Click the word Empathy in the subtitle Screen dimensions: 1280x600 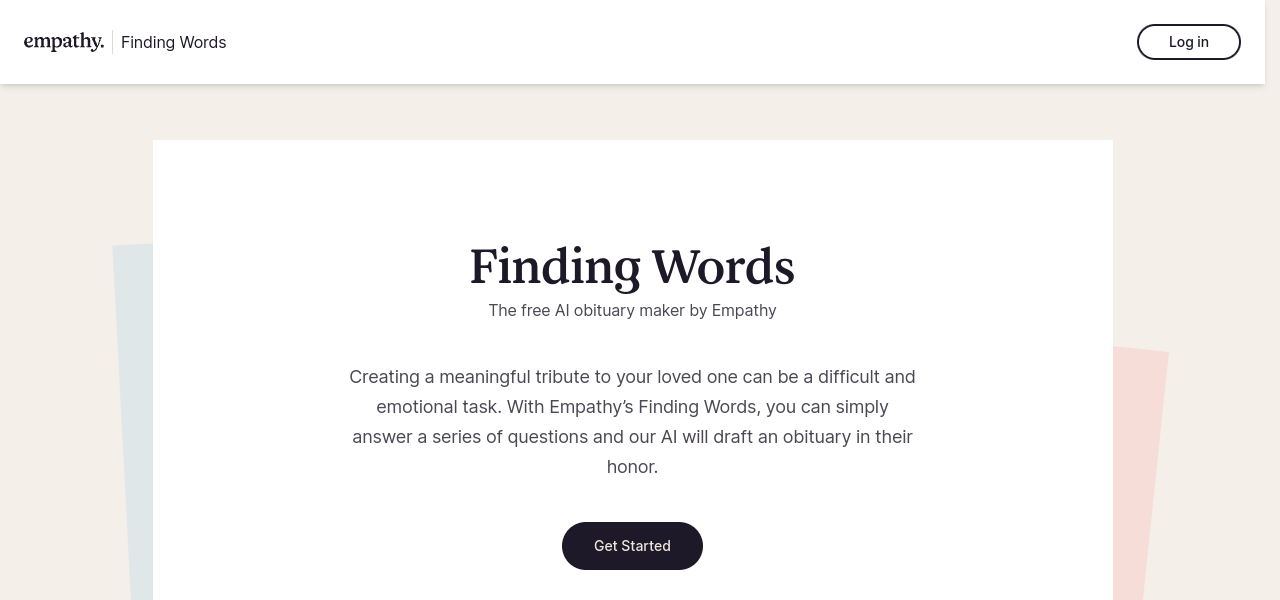click(x=744, y=311)
